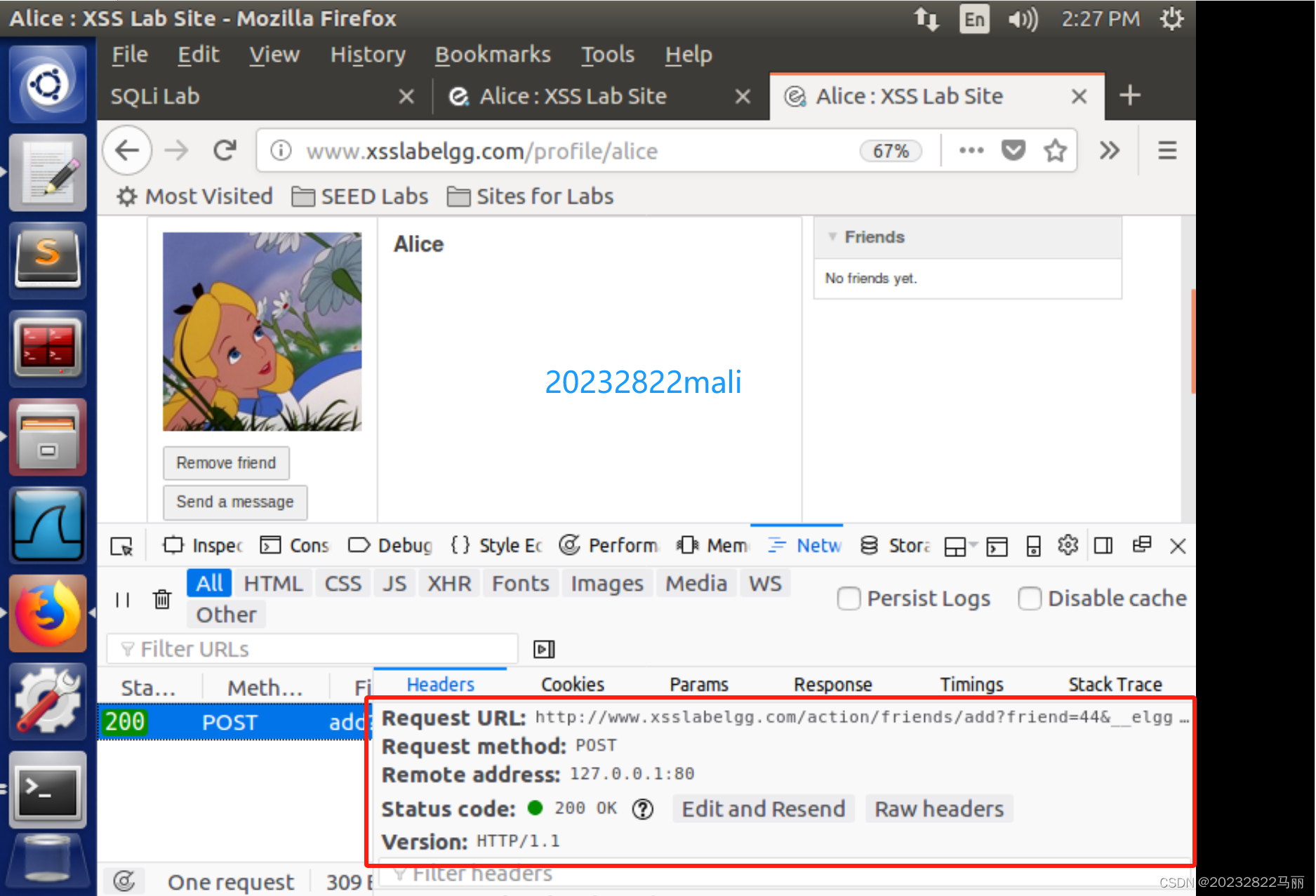Dock devtools to the side
The width and height of the screenshot is (1316, 896).
(1103, 545)
